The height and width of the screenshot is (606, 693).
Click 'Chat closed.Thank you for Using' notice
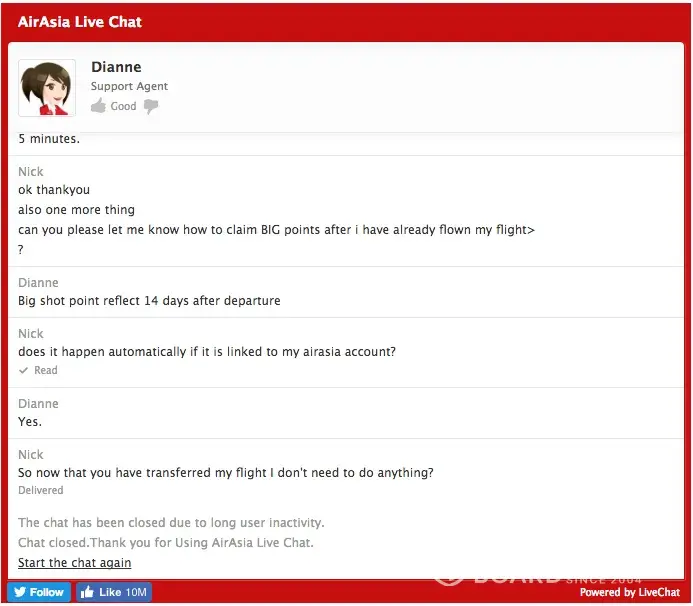pyautogui.click(x=166, y=542)
